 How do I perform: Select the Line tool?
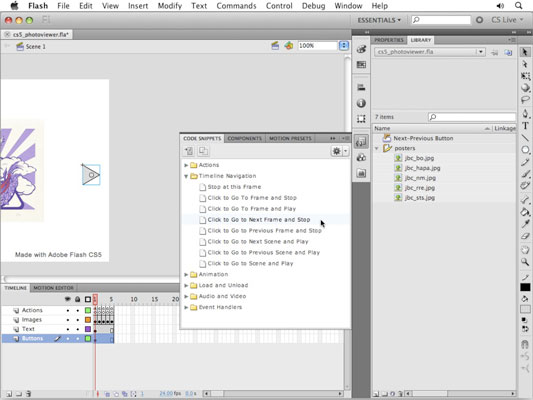click(525, 138)
